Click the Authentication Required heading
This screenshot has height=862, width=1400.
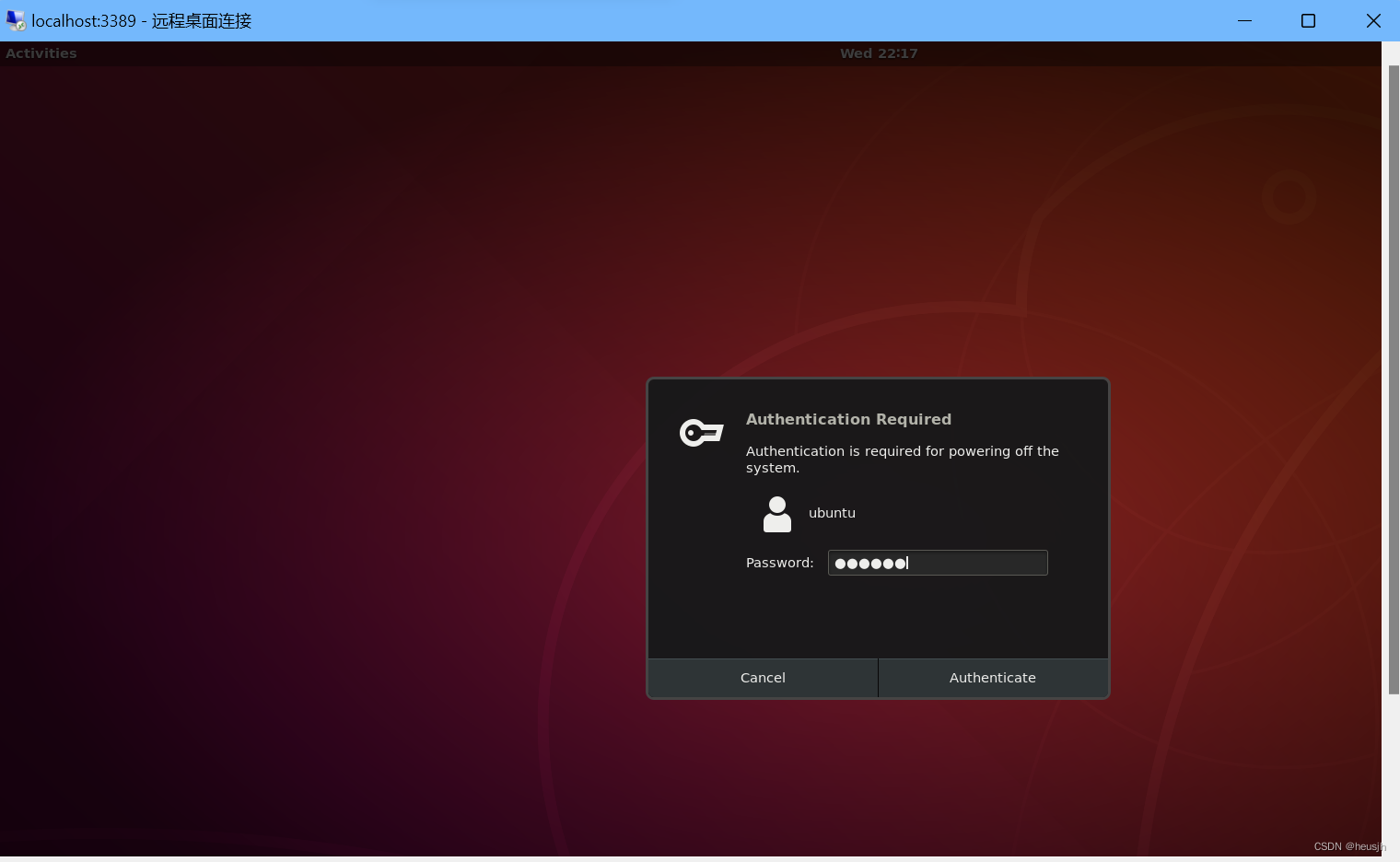click(848, 419)
